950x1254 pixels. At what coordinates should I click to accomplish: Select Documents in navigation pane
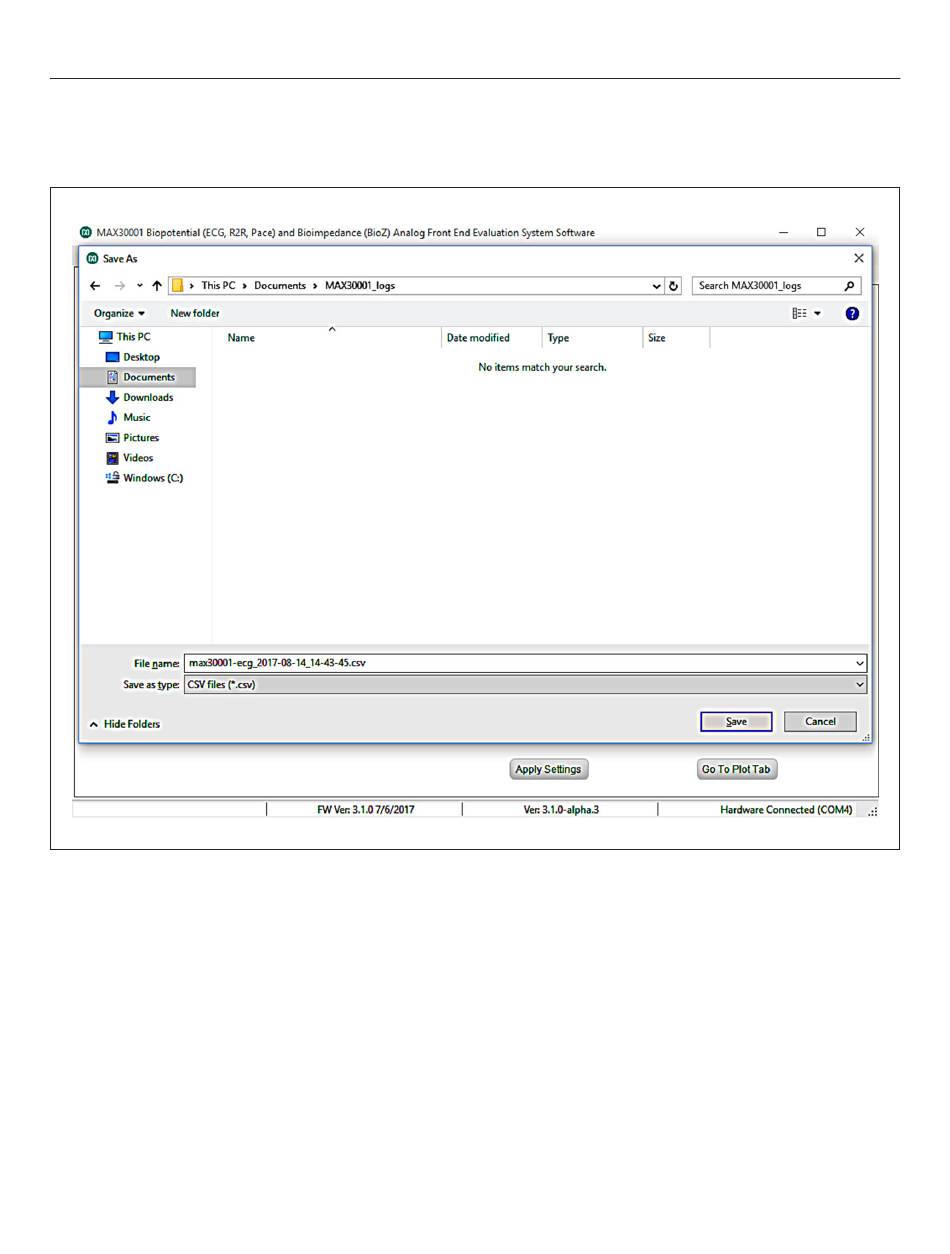click(141, 377)
